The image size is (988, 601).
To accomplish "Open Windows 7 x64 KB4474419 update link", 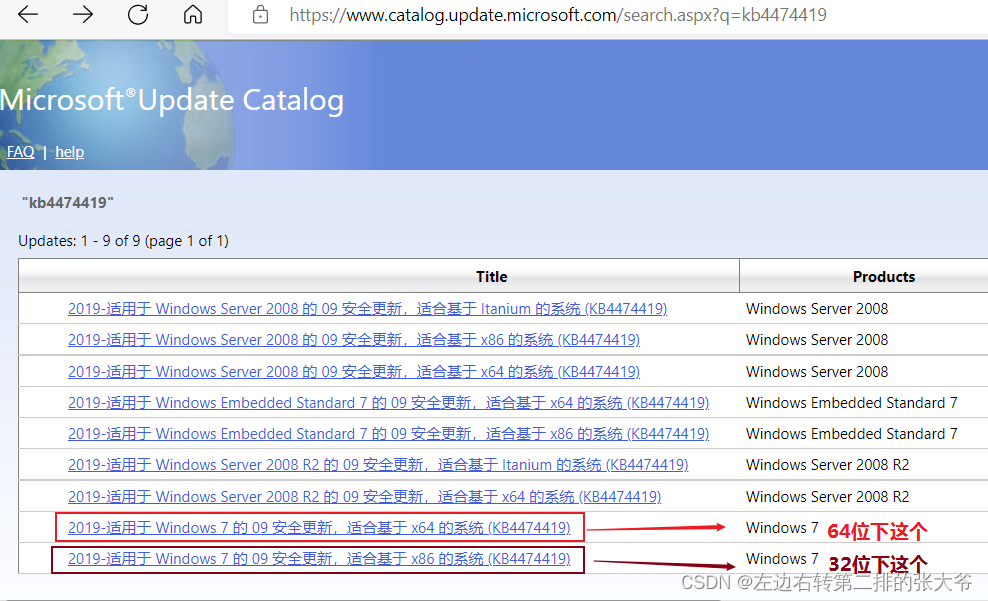I will (319, 527).
